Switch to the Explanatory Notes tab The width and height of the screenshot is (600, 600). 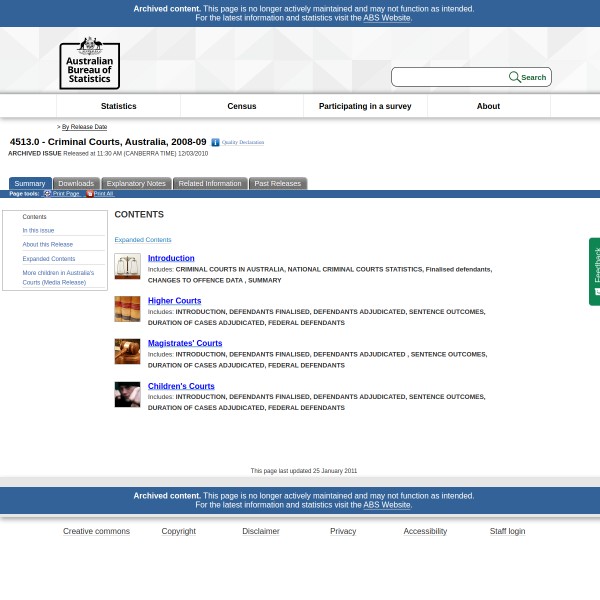136,184
